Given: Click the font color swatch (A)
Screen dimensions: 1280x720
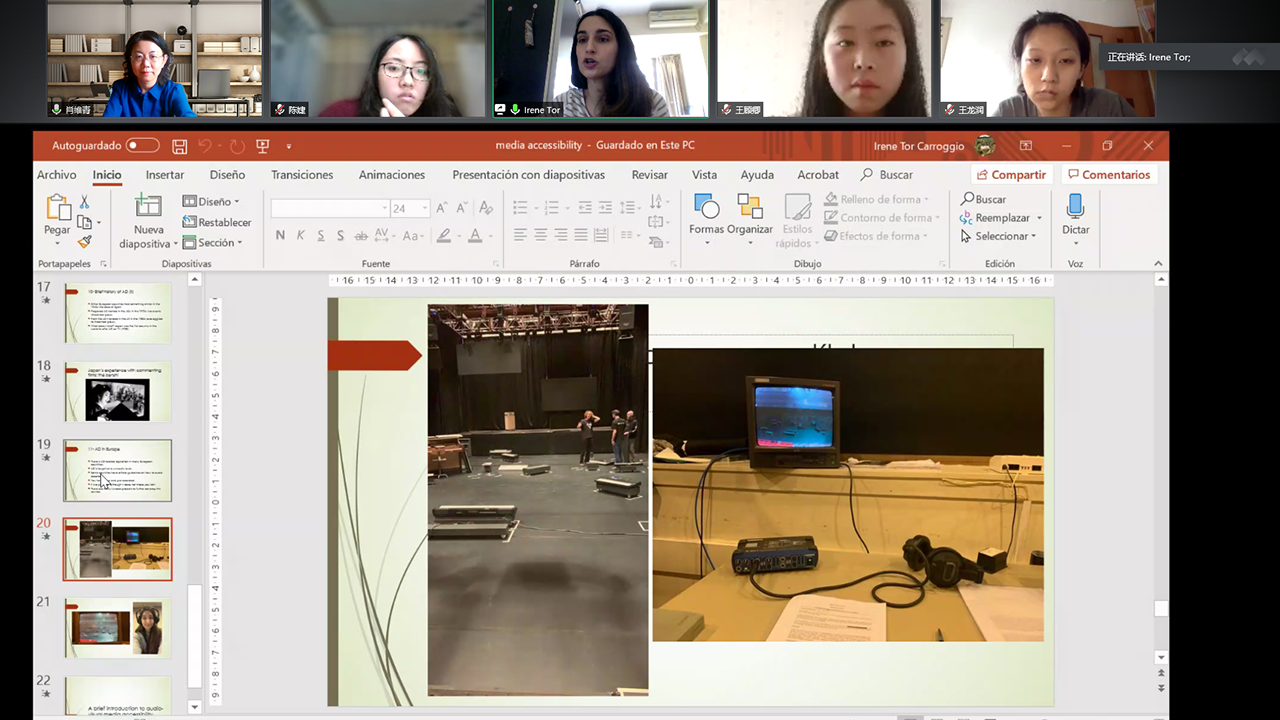Looking at the screenshot, I should [x=475, y=236].
